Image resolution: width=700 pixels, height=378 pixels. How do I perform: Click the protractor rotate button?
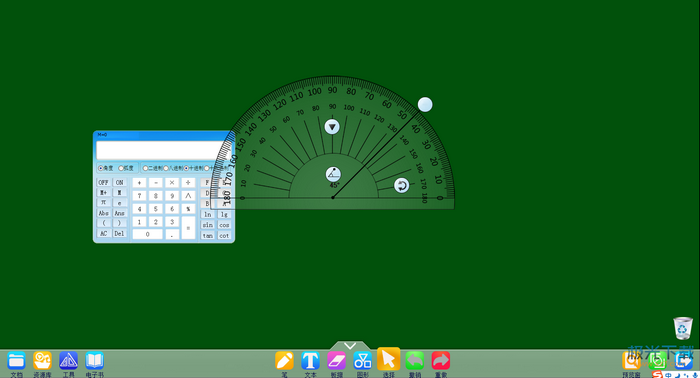[401, 185]
